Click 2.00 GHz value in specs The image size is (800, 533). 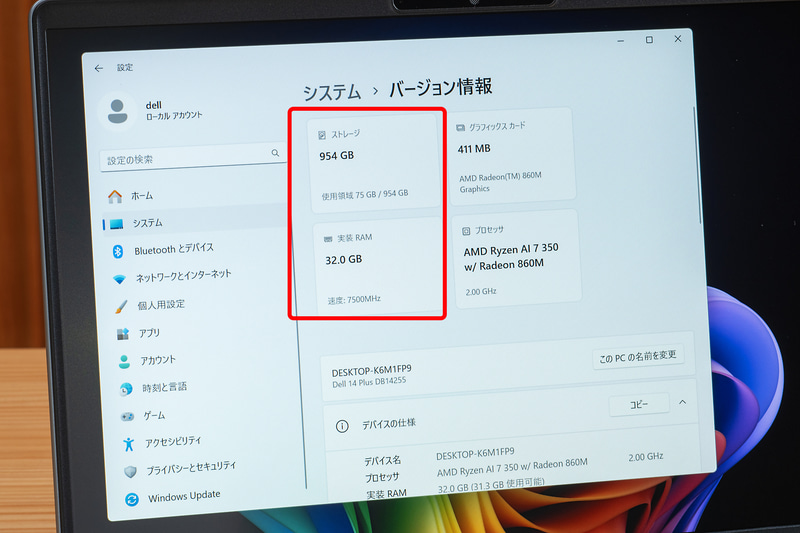point(645,457)
